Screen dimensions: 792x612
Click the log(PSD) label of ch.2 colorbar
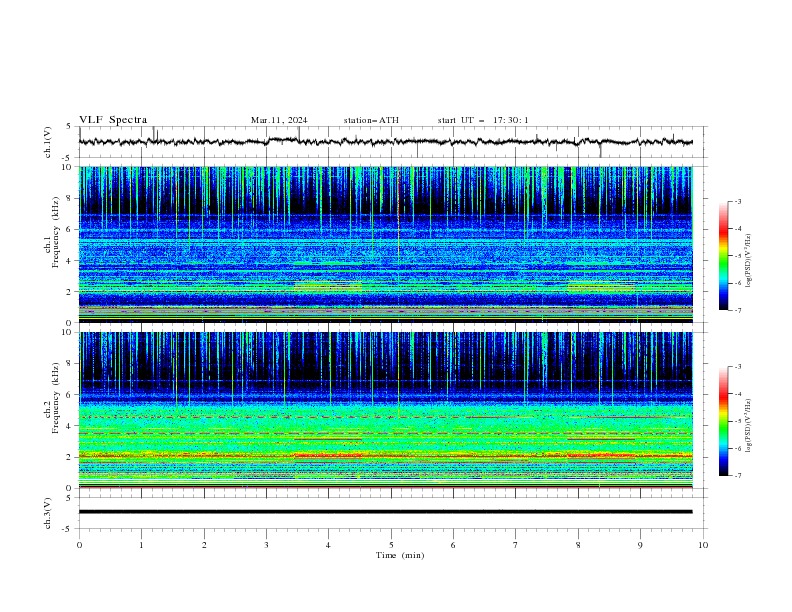749,426
